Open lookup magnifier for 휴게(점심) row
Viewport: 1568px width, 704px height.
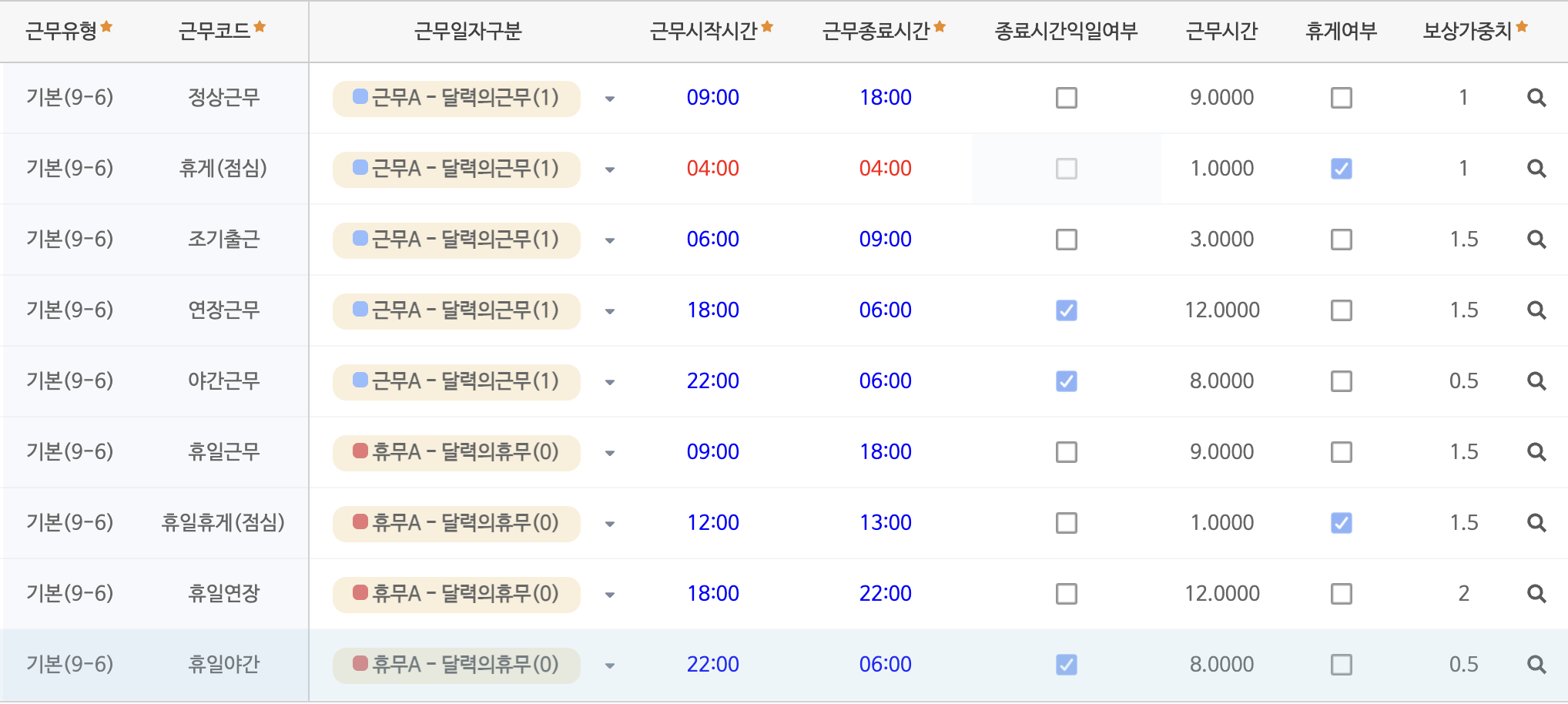tap(1536, 169)
